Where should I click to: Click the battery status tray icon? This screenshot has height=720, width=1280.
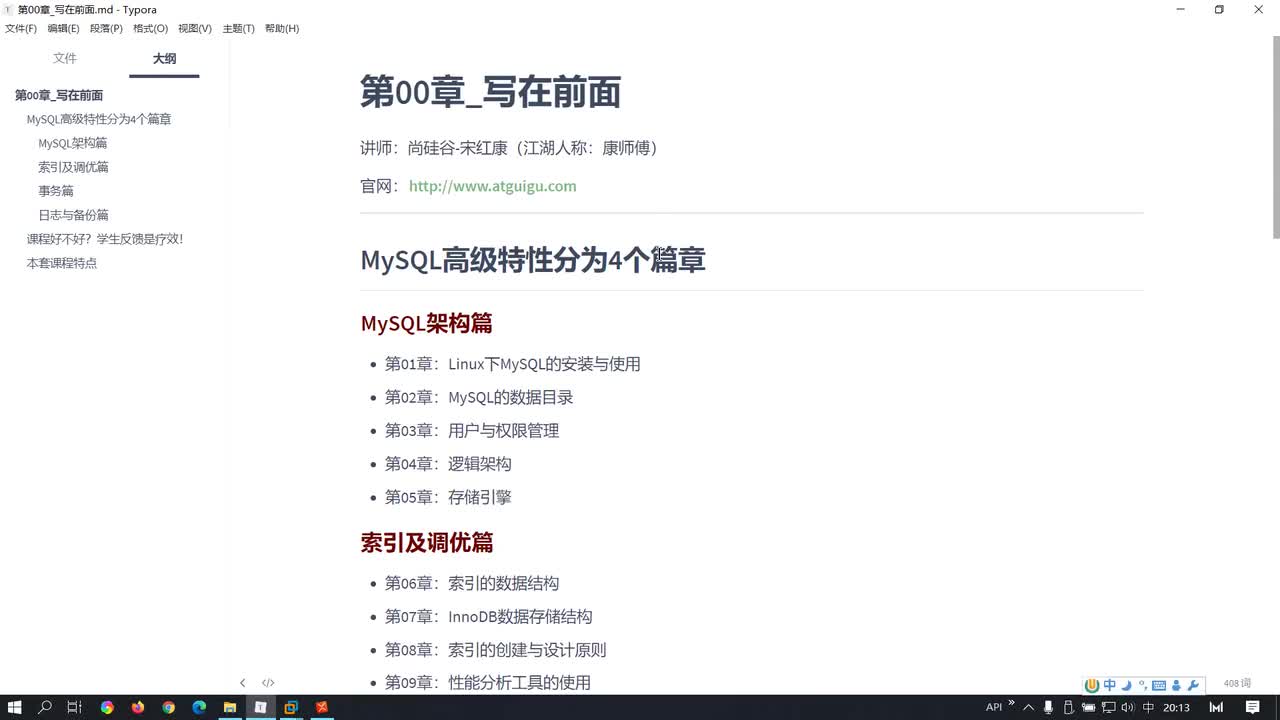point(1088,707)
